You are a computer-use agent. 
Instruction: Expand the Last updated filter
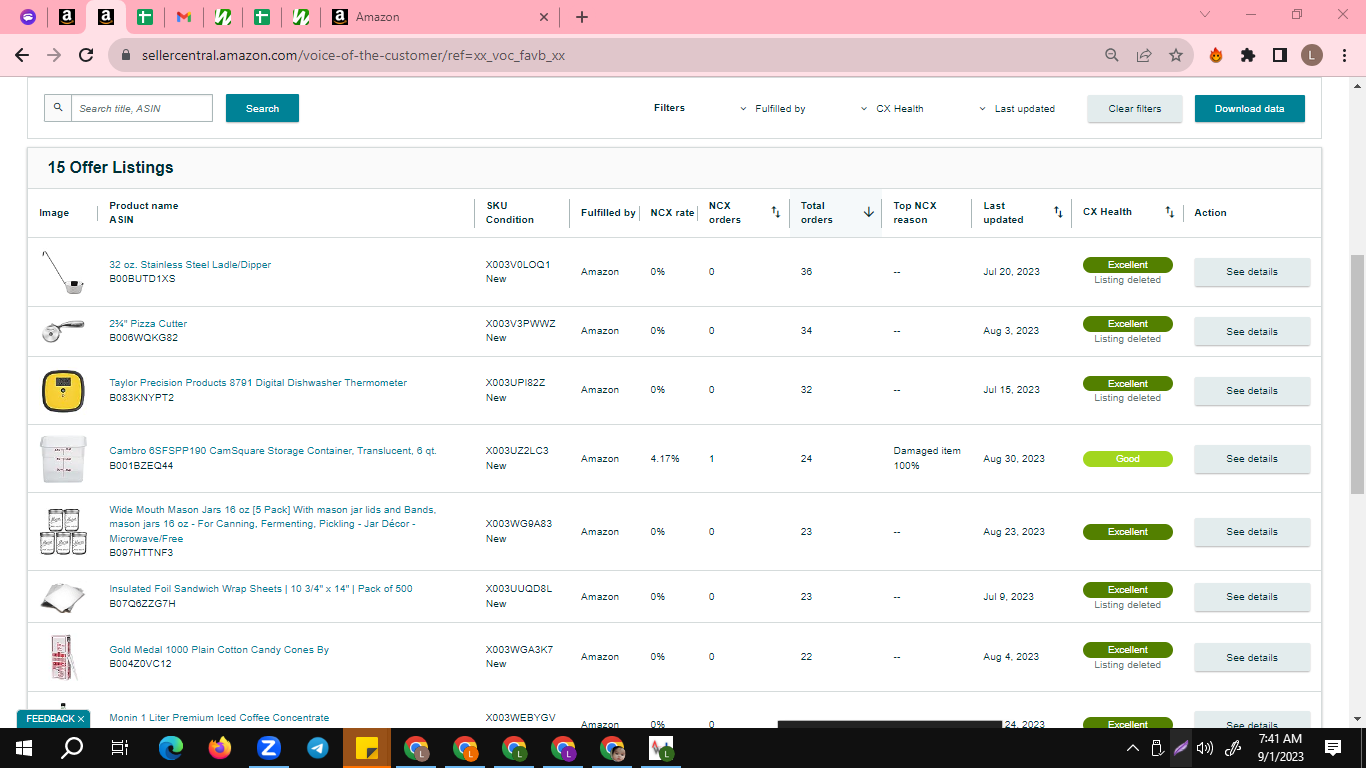pos(1016,108)
